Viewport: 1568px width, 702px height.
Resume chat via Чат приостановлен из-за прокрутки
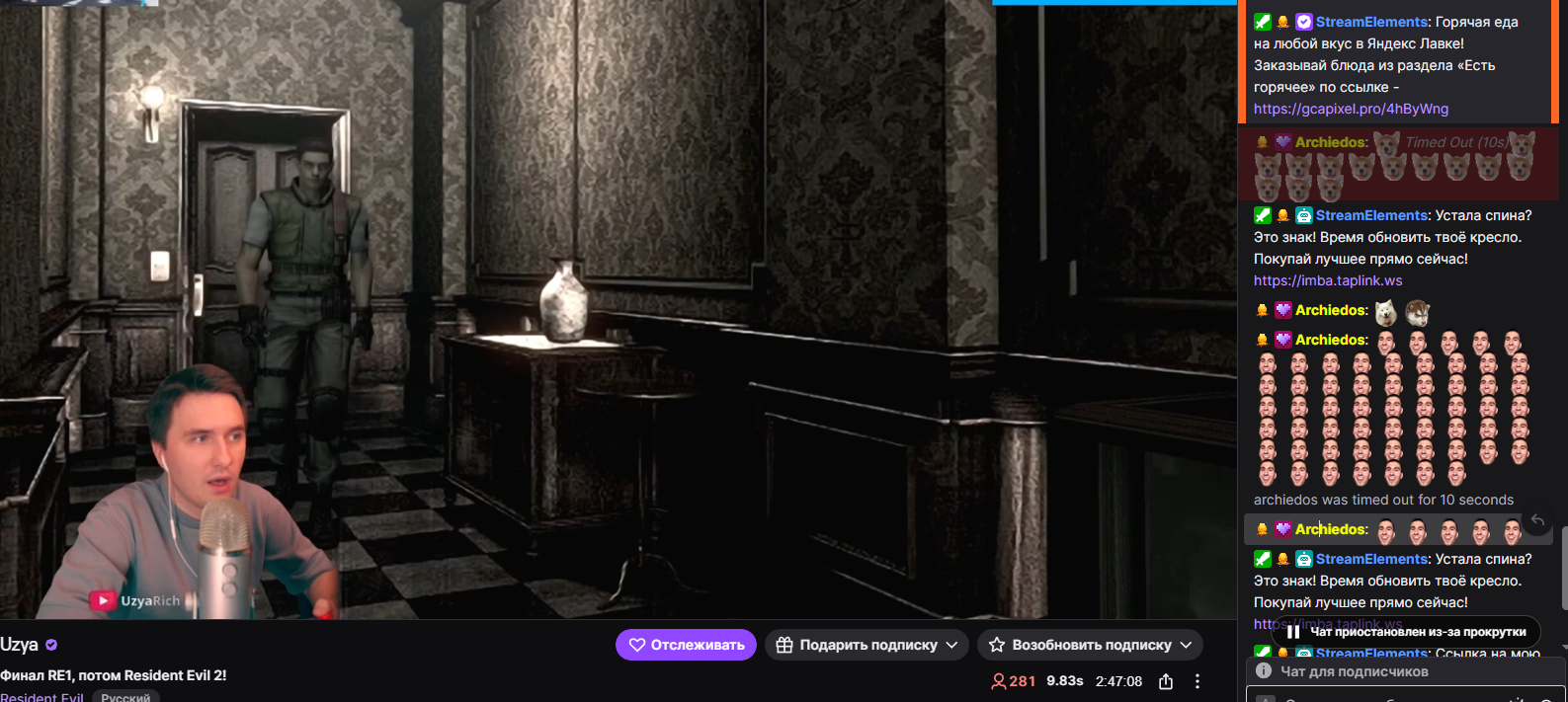click(x=1407, y=632)
